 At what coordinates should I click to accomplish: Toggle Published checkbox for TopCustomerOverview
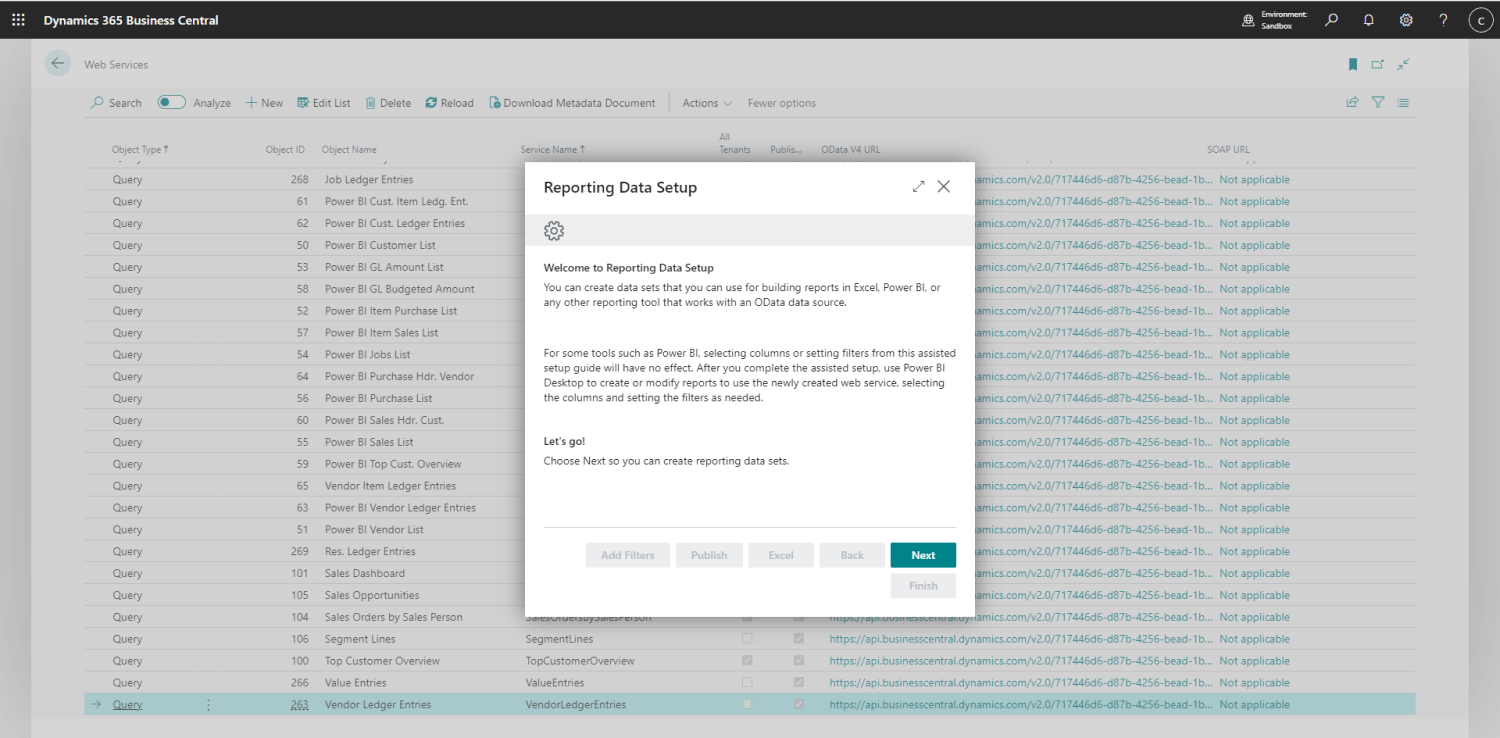point(799,661)
